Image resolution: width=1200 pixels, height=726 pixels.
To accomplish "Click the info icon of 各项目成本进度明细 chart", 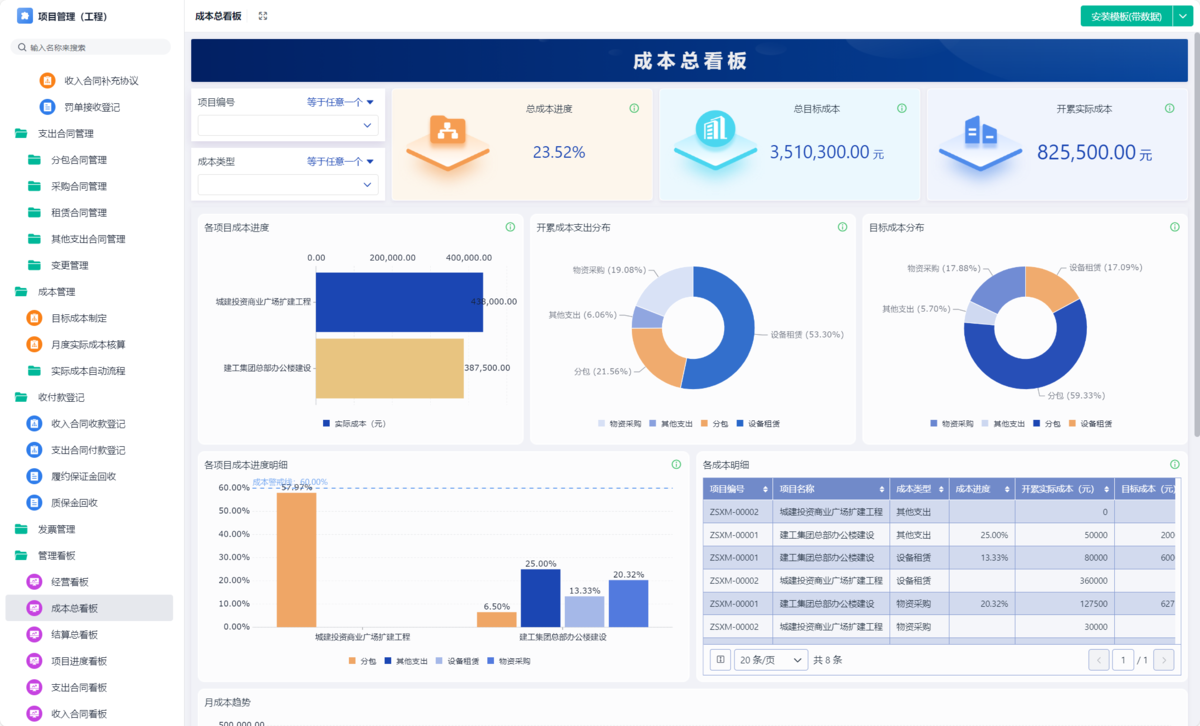I will [x=676, y=464].
